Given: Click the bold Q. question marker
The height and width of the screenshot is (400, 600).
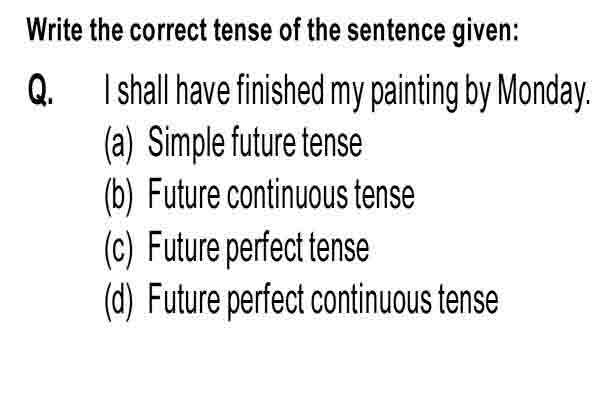Looking at the screenshot, I should [x=40, y=91].
